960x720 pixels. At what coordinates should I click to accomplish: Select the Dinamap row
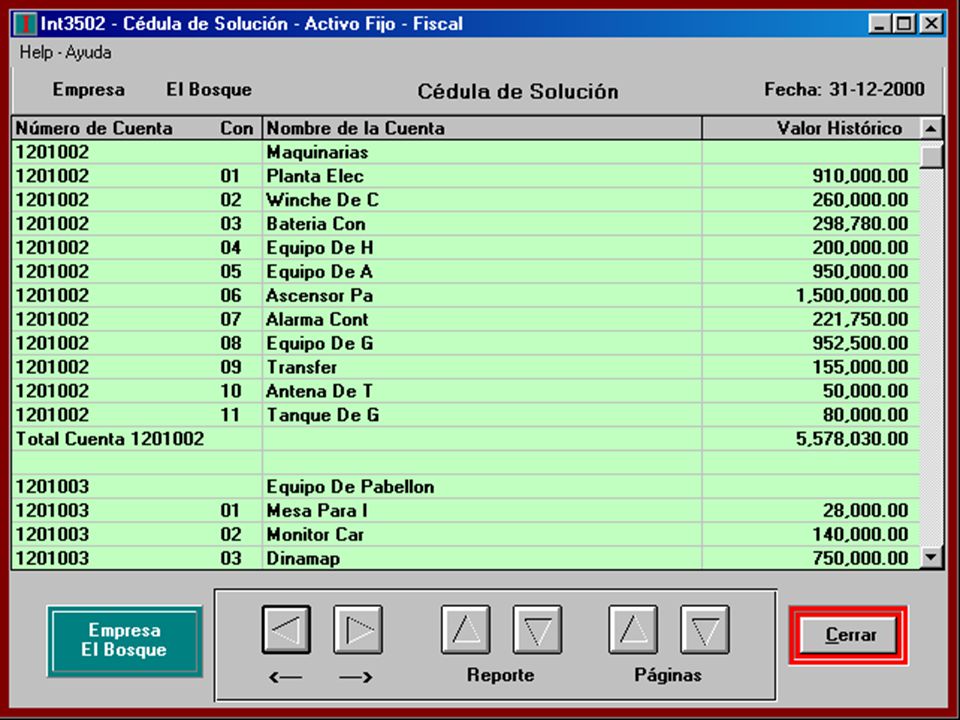[x=466, y=558]
